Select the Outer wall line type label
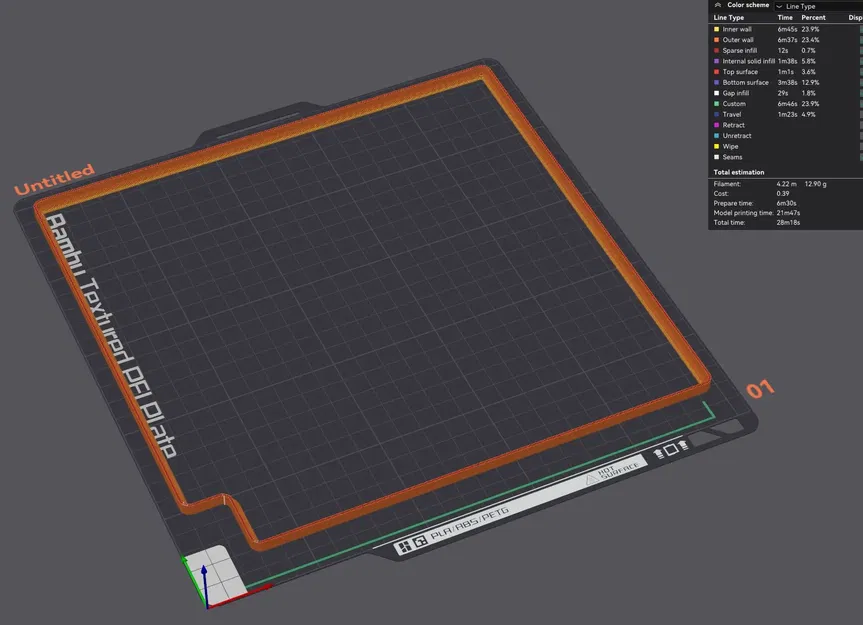 (x=738, y=40)
